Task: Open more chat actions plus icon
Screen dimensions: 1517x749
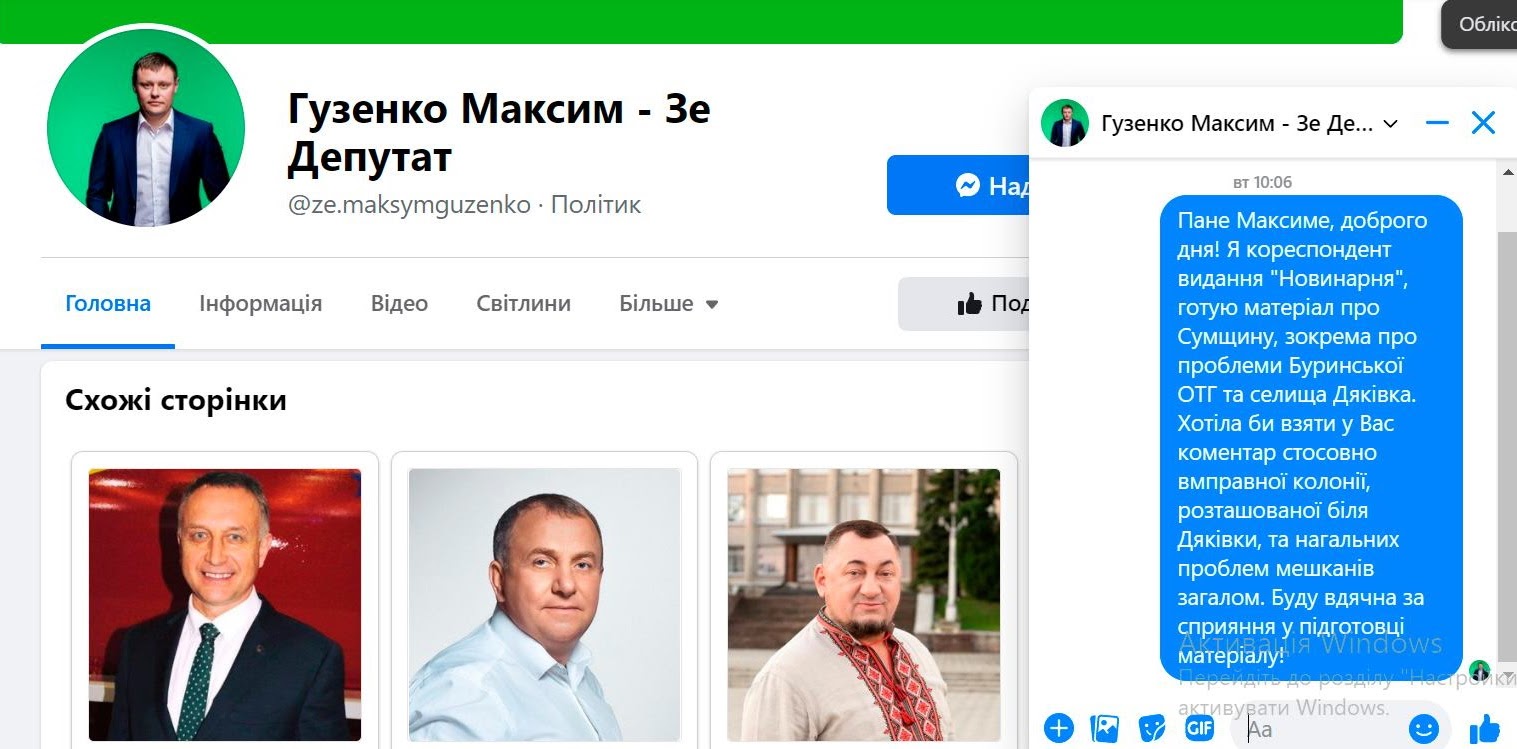Action: pos(1058,727)
